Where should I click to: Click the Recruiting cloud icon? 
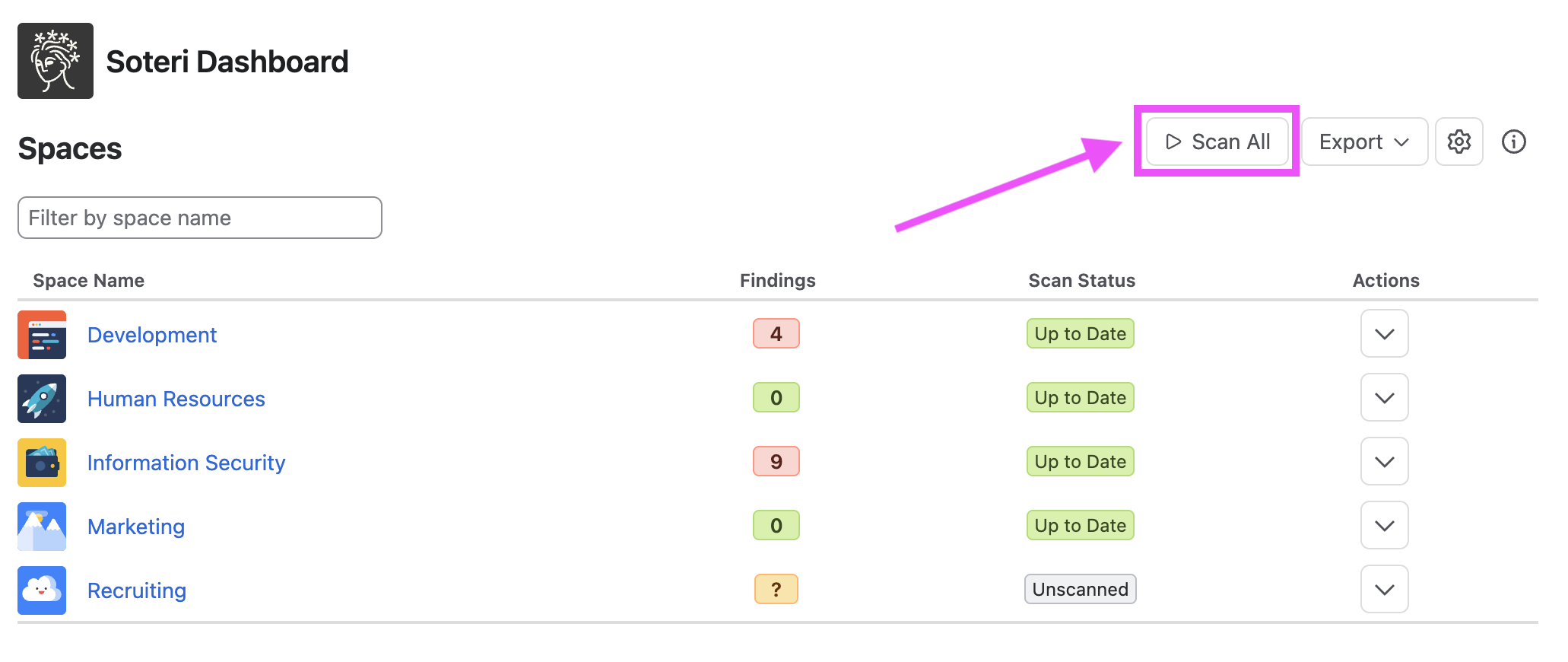point(42,590)
